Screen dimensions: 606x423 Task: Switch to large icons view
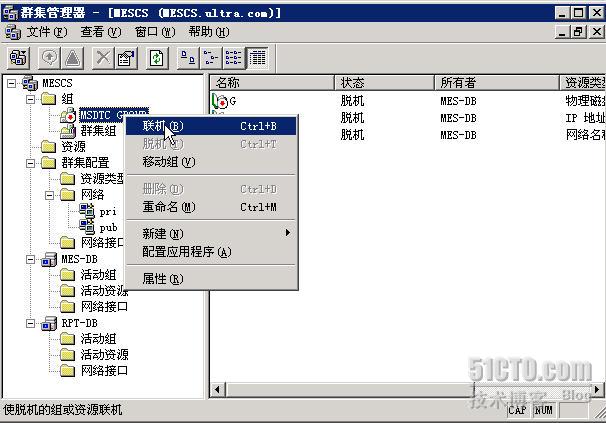pos(188,58)
